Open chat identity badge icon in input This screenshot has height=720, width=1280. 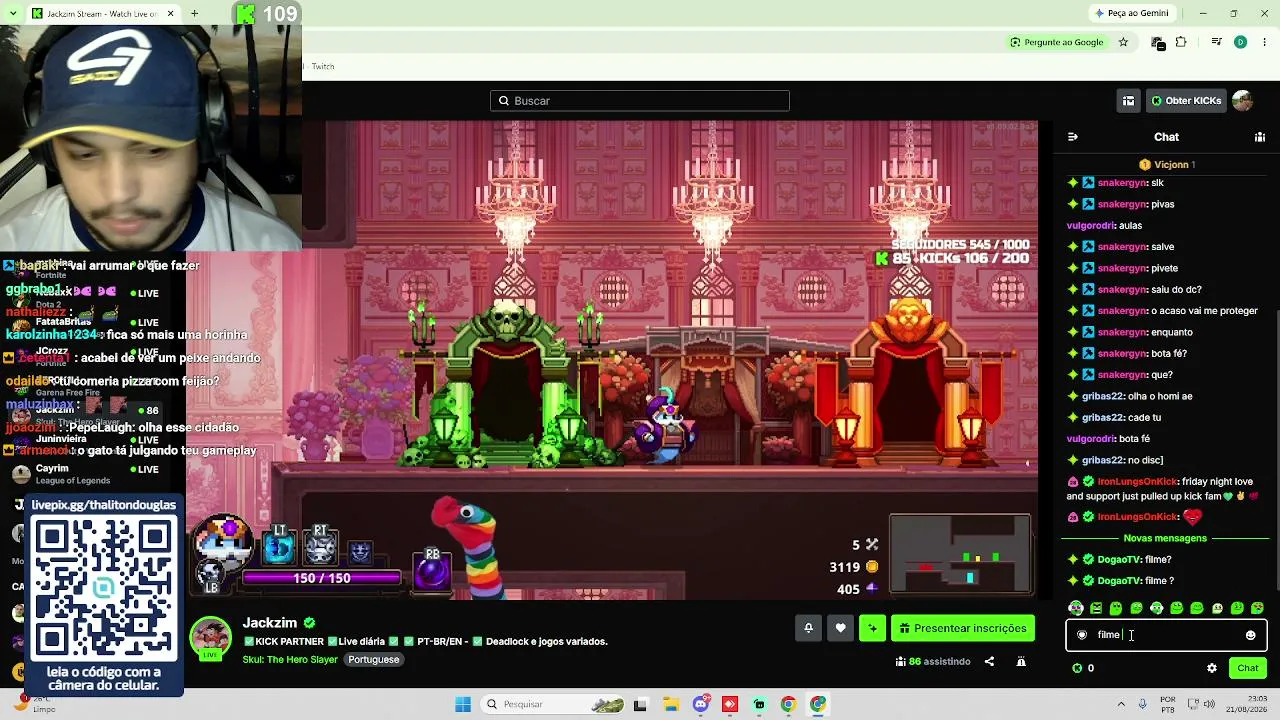(1082, 635)
